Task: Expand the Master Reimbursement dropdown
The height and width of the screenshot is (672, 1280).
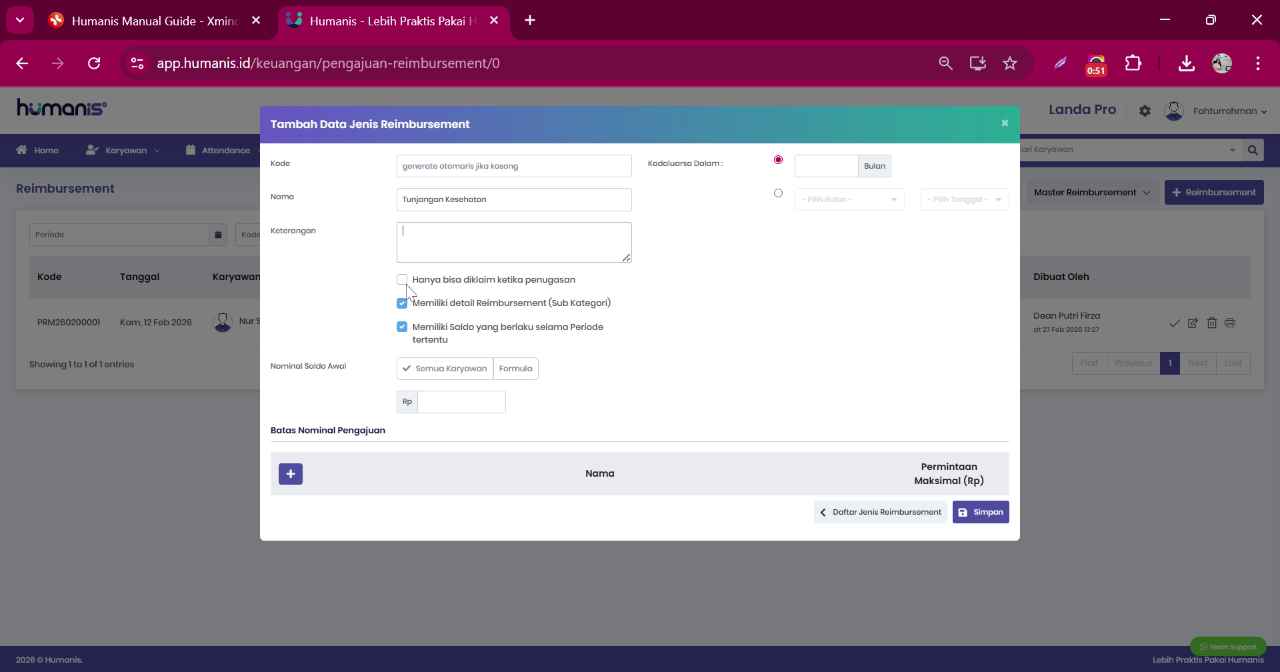Action: [1091, 192]
